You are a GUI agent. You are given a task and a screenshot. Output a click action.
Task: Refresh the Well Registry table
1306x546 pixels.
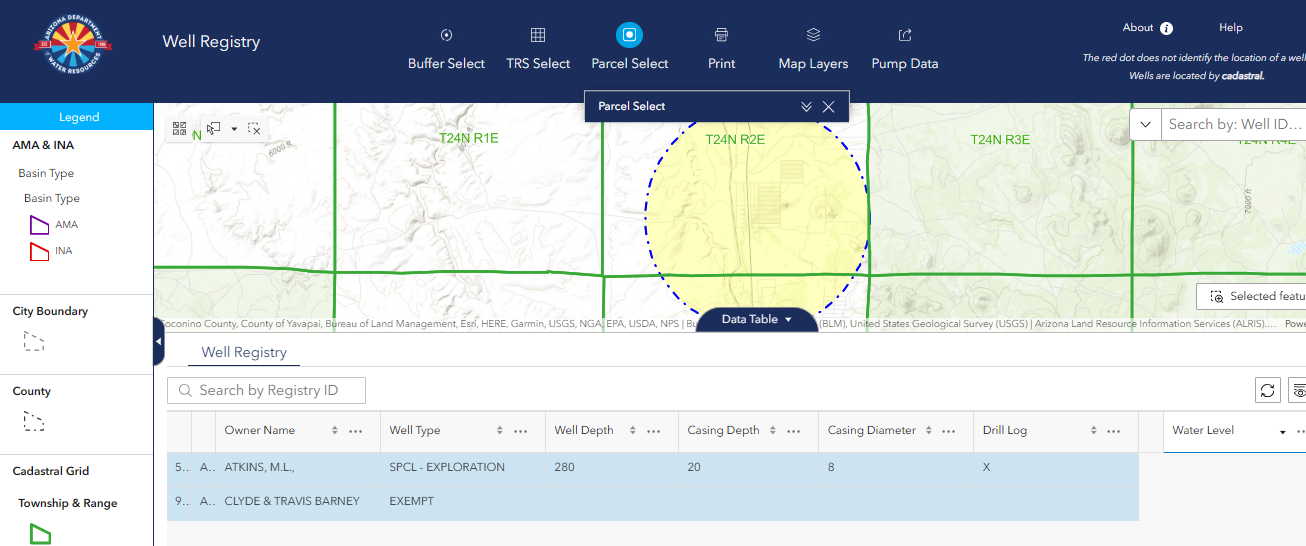coord(1268,390)
